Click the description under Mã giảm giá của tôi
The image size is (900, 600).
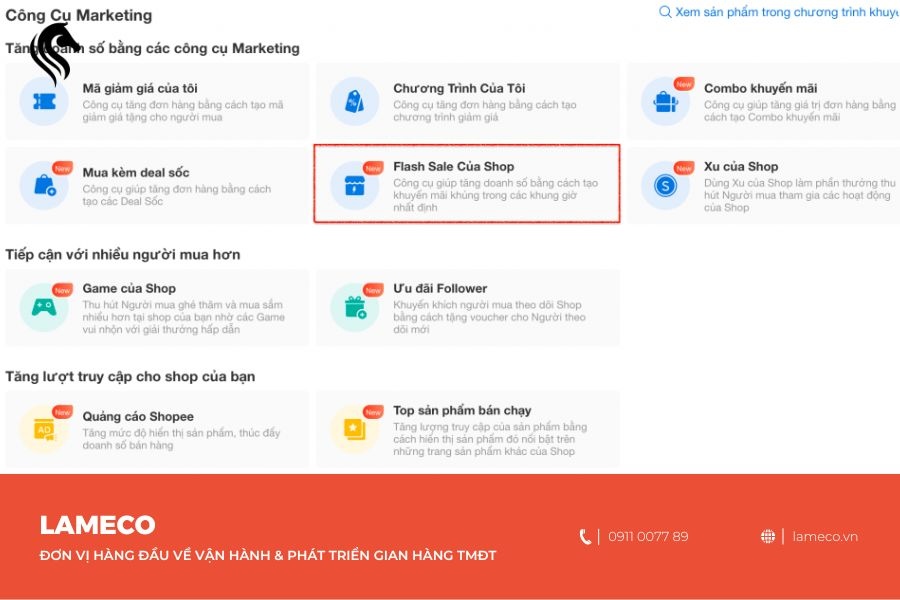(183, 111)
